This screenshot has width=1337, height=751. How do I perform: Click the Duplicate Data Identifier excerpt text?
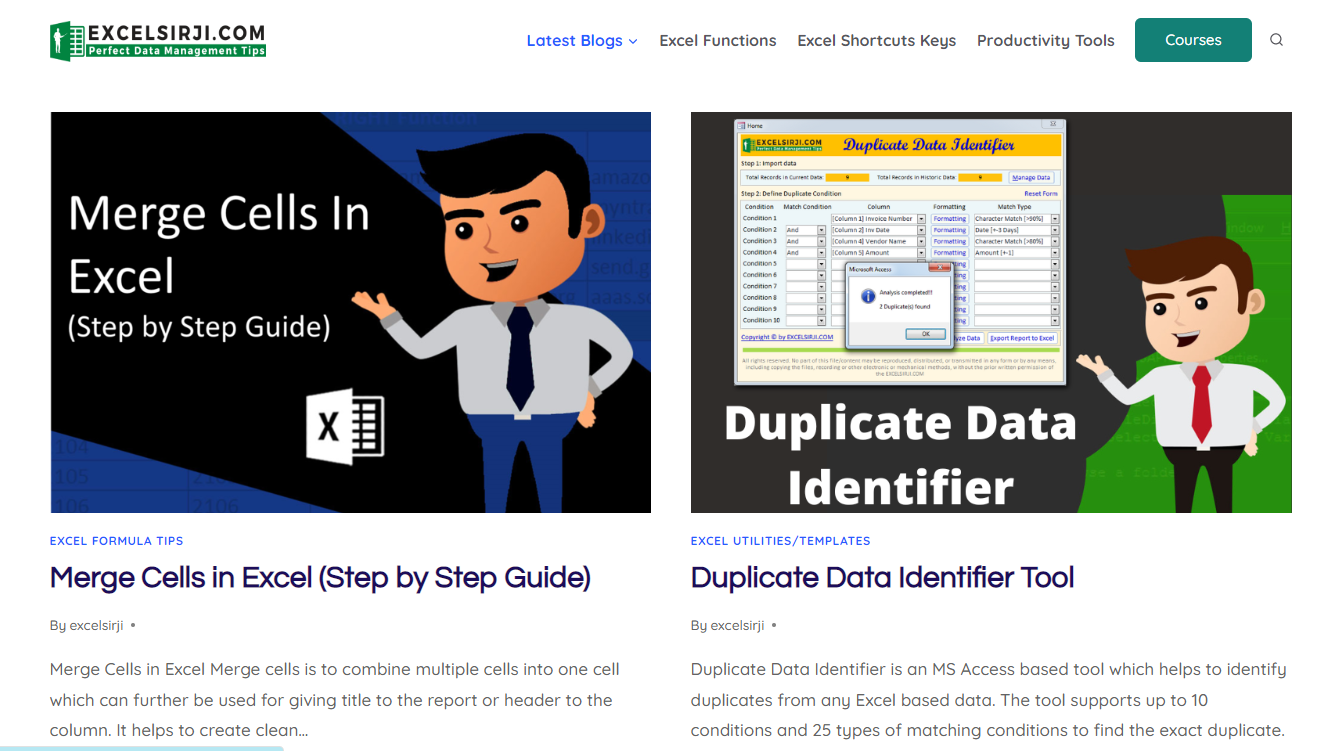(x=989, y=700)
